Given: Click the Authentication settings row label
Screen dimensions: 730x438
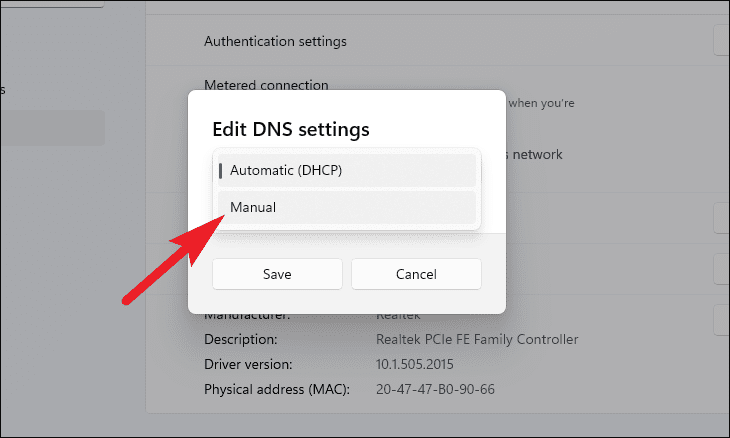Looking at the screenshot, I should [x=275, y=41].
